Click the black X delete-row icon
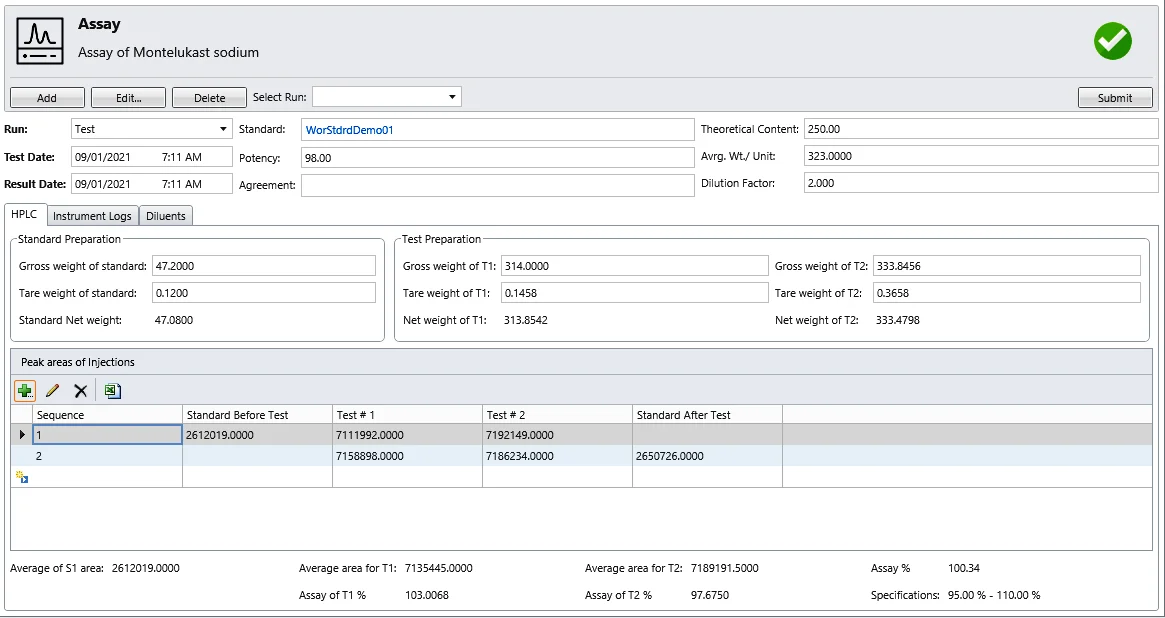The height and width of the screenshot is (618, 1165). 81,391
